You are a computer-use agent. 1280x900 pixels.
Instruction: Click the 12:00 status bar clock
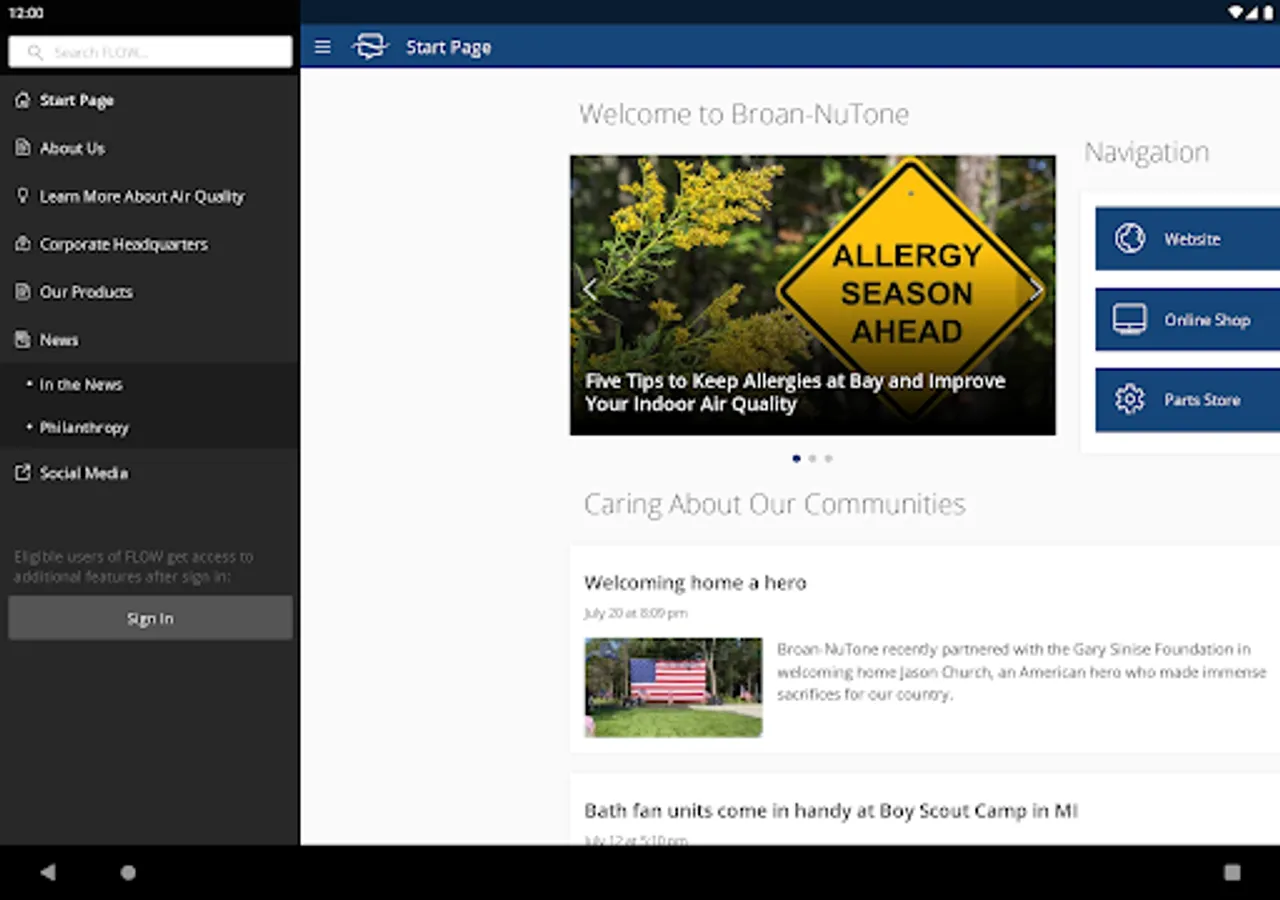pos(27,13)
